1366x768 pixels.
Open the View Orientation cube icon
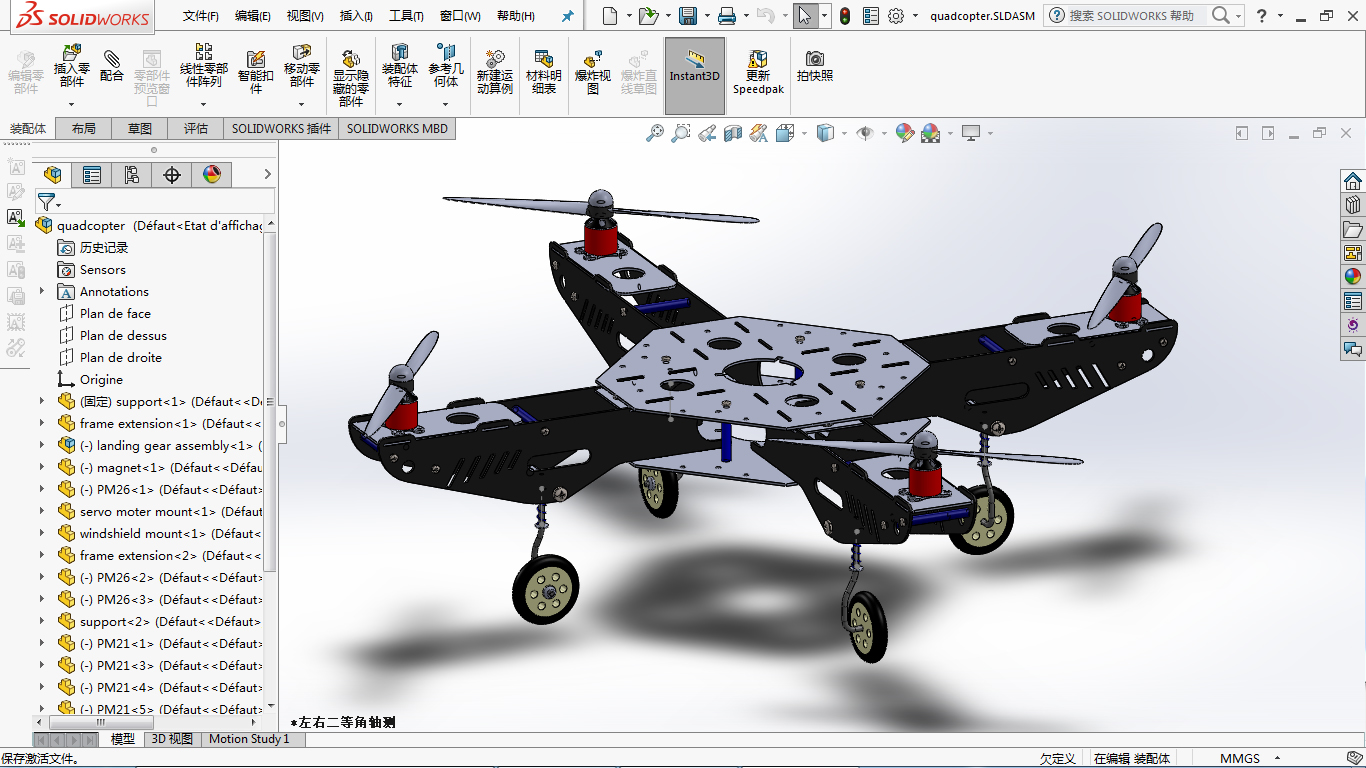[x=785, y=133]
